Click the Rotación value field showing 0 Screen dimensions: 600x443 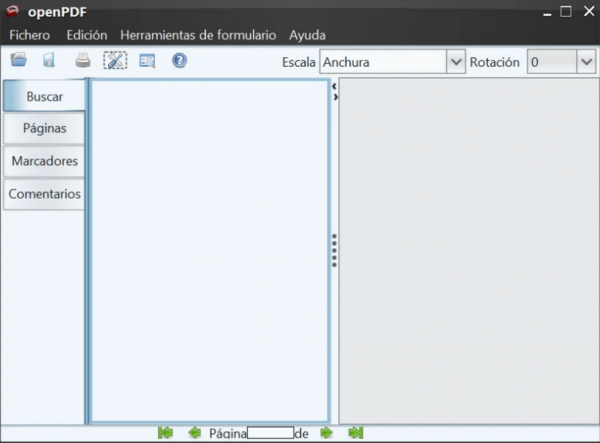pos(552,62)
